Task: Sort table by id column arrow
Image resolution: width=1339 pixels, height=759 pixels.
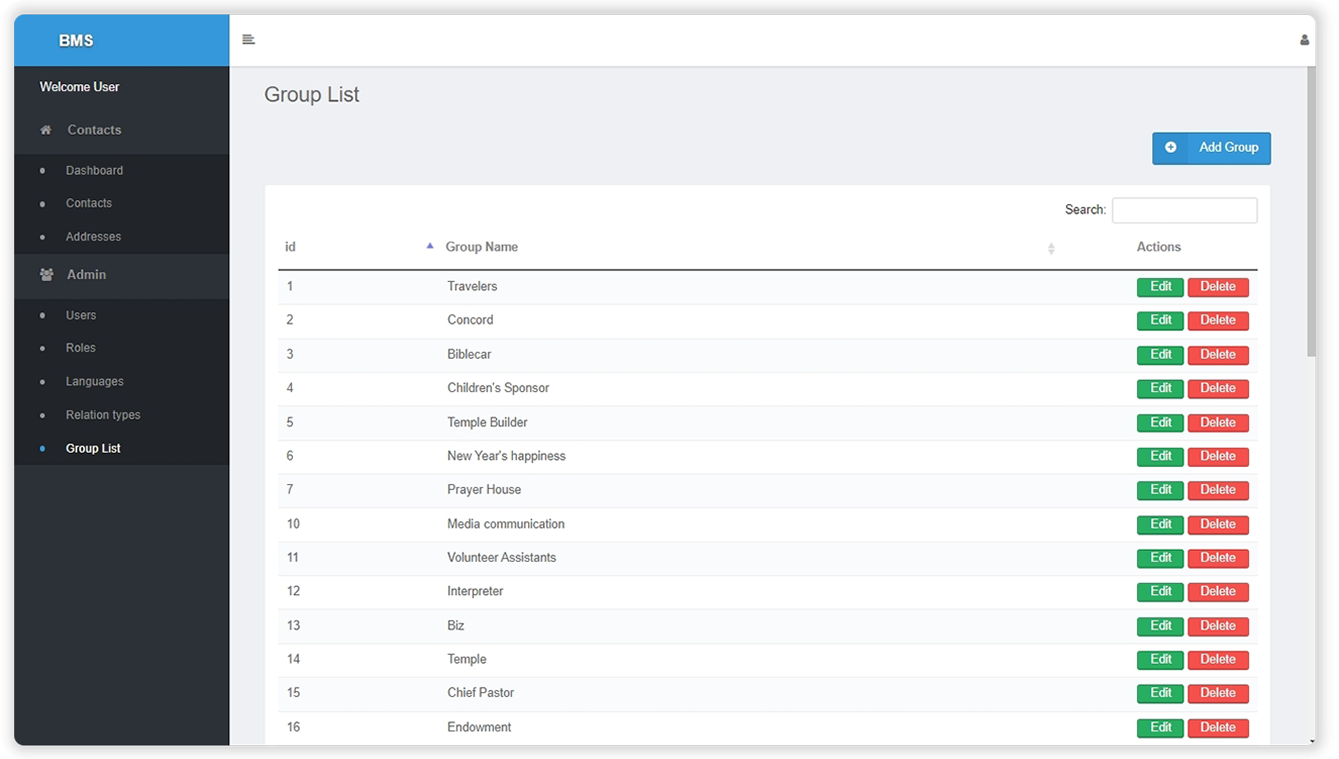Action: 430,246
